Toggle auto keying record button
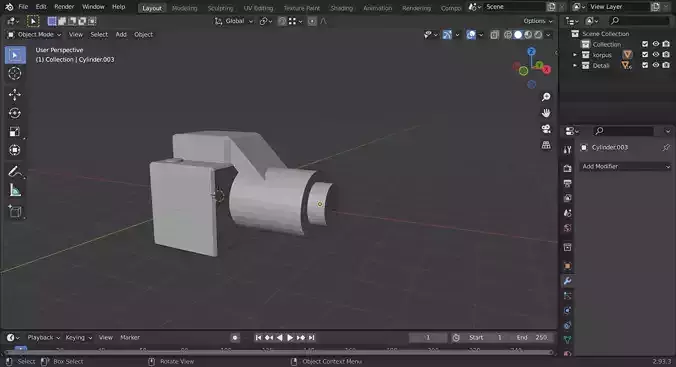Viewport: 676px width, 367px height. tap(235, 338)
